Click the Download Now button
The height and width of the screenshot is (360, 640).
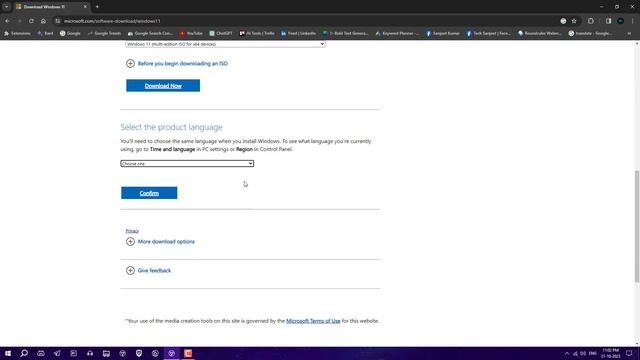(x=163, y=86)
